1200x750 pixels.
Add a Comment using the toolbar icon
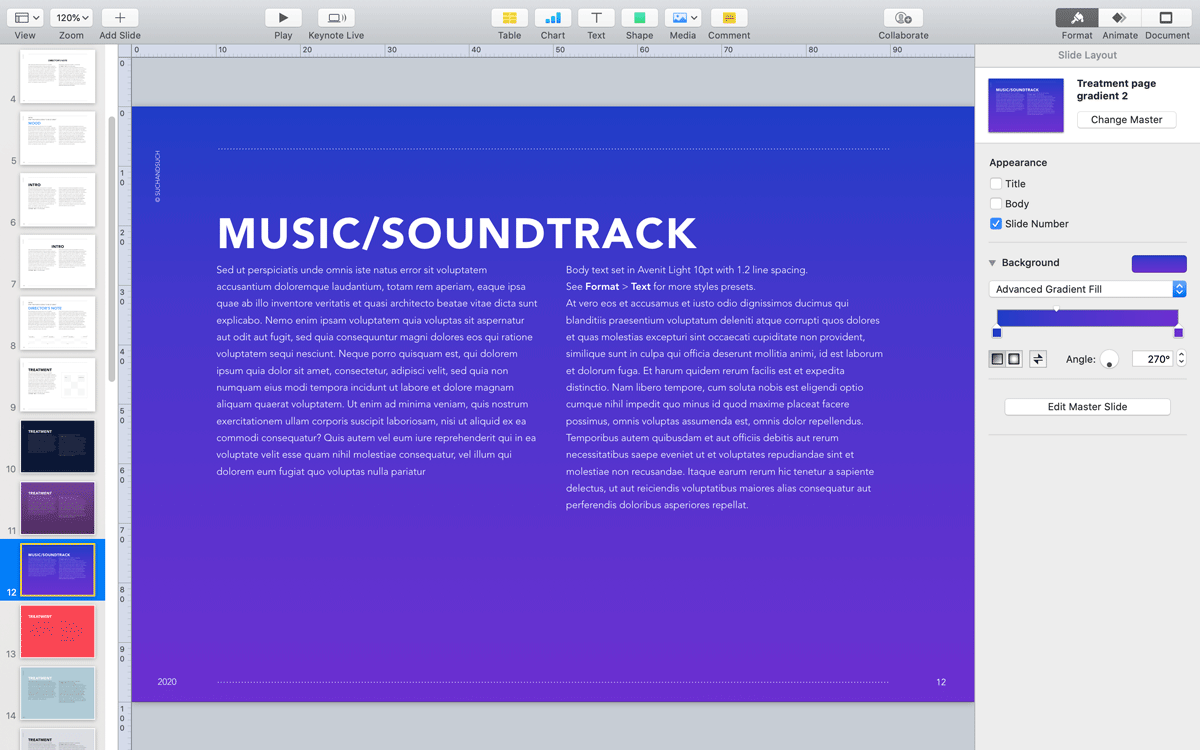pos(729,18)
